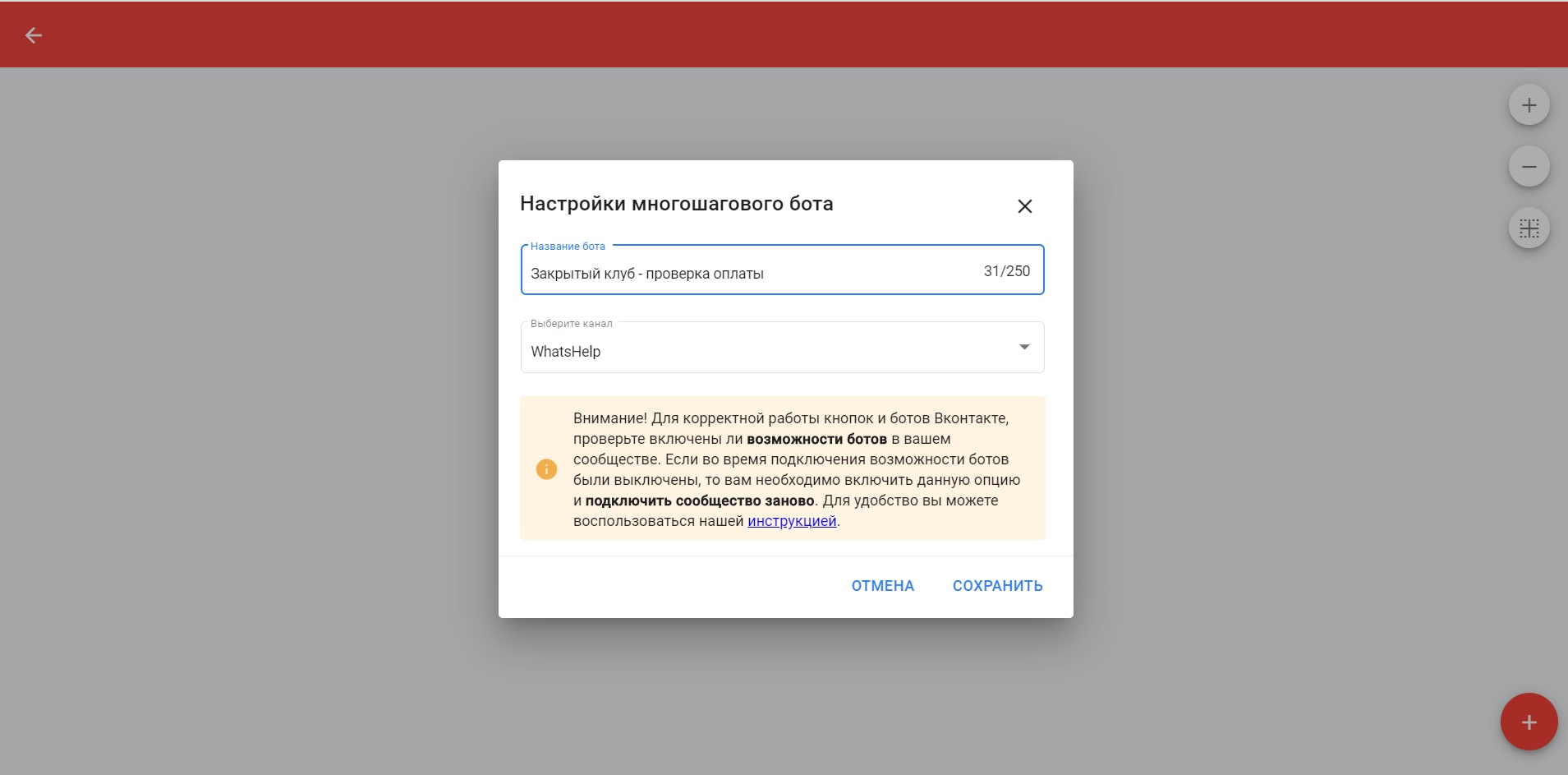Click the dropdown arrow in channel selector
Screen dimensions: 1568x775
pyautogui.click(x=1024, y=347)
